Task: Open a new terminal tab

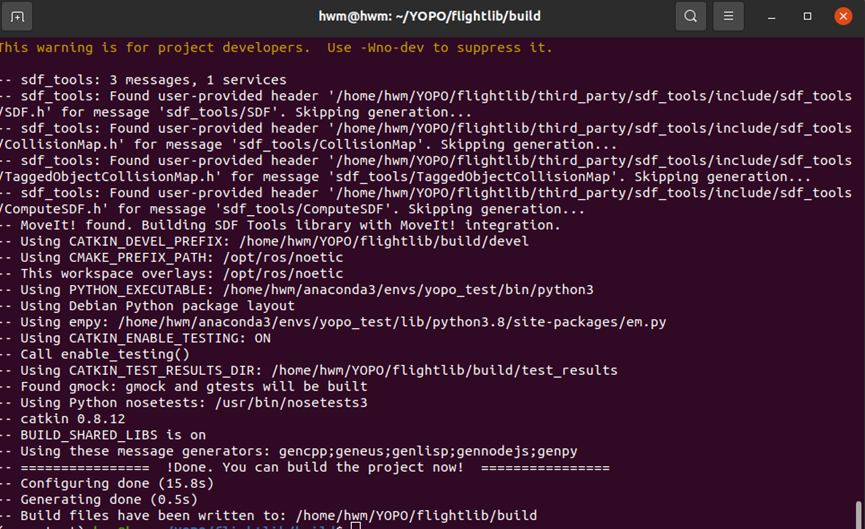Action: click(x=17, y=16)
